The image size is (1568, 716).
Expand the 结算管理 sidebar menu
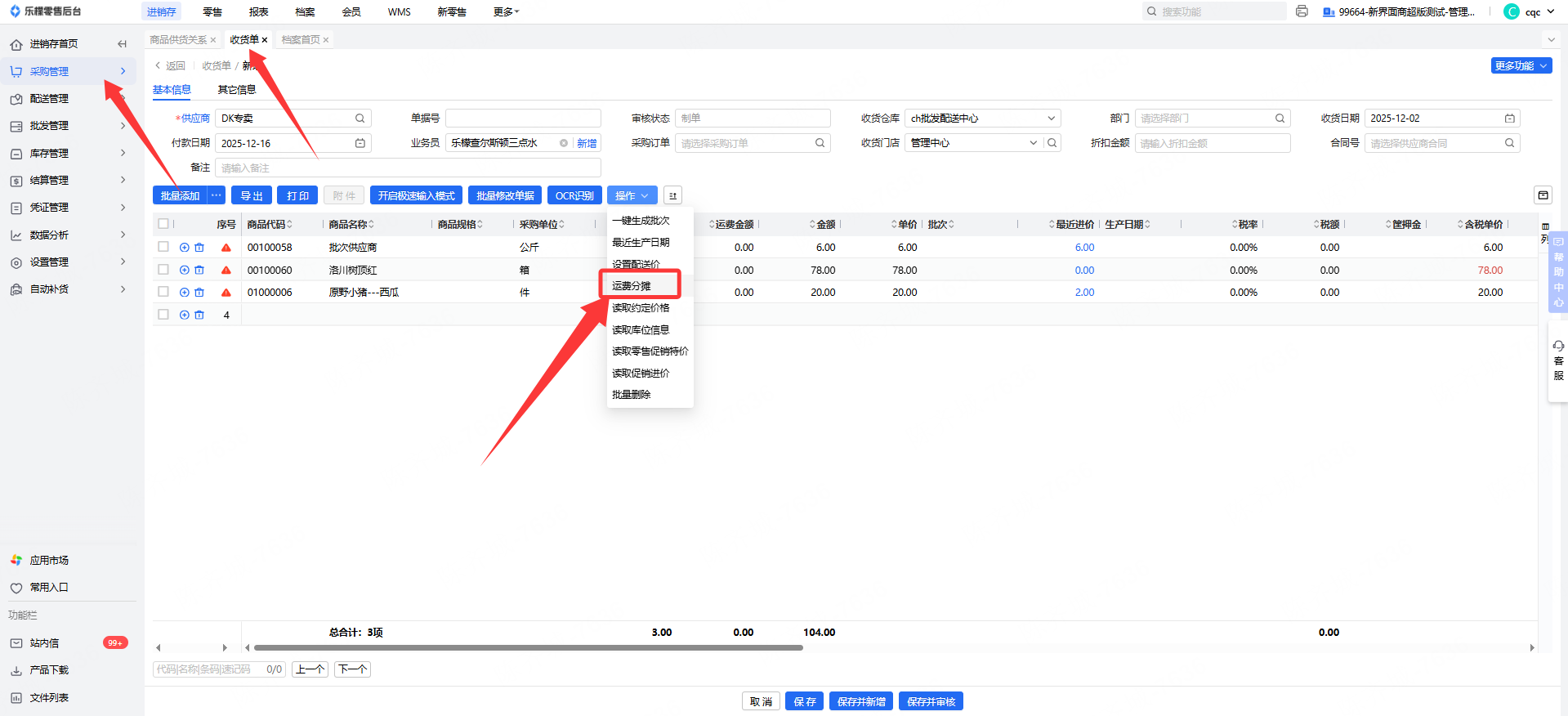69,180
